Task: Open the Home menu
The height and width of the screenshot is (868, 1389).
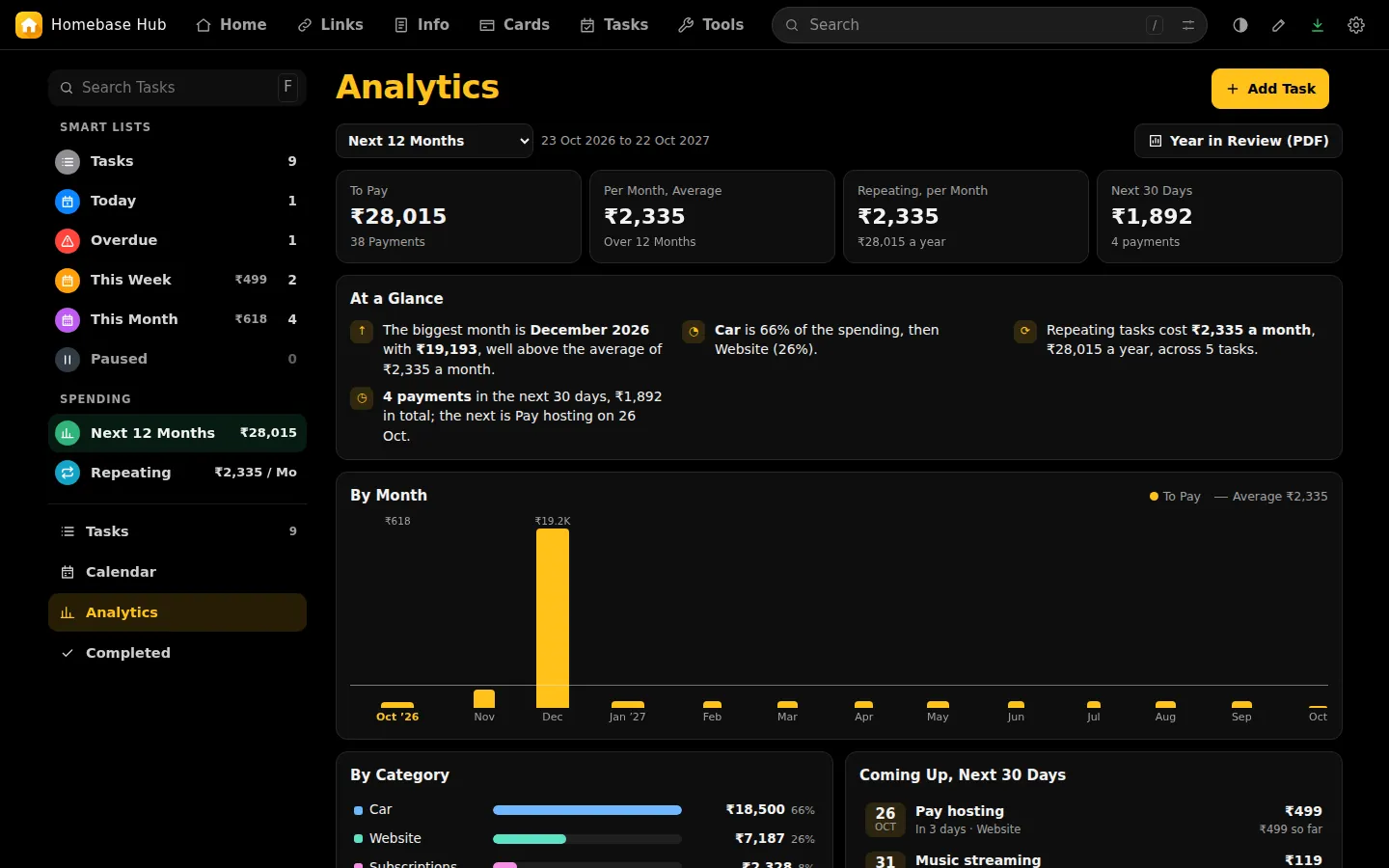Action: pos(231,25)
